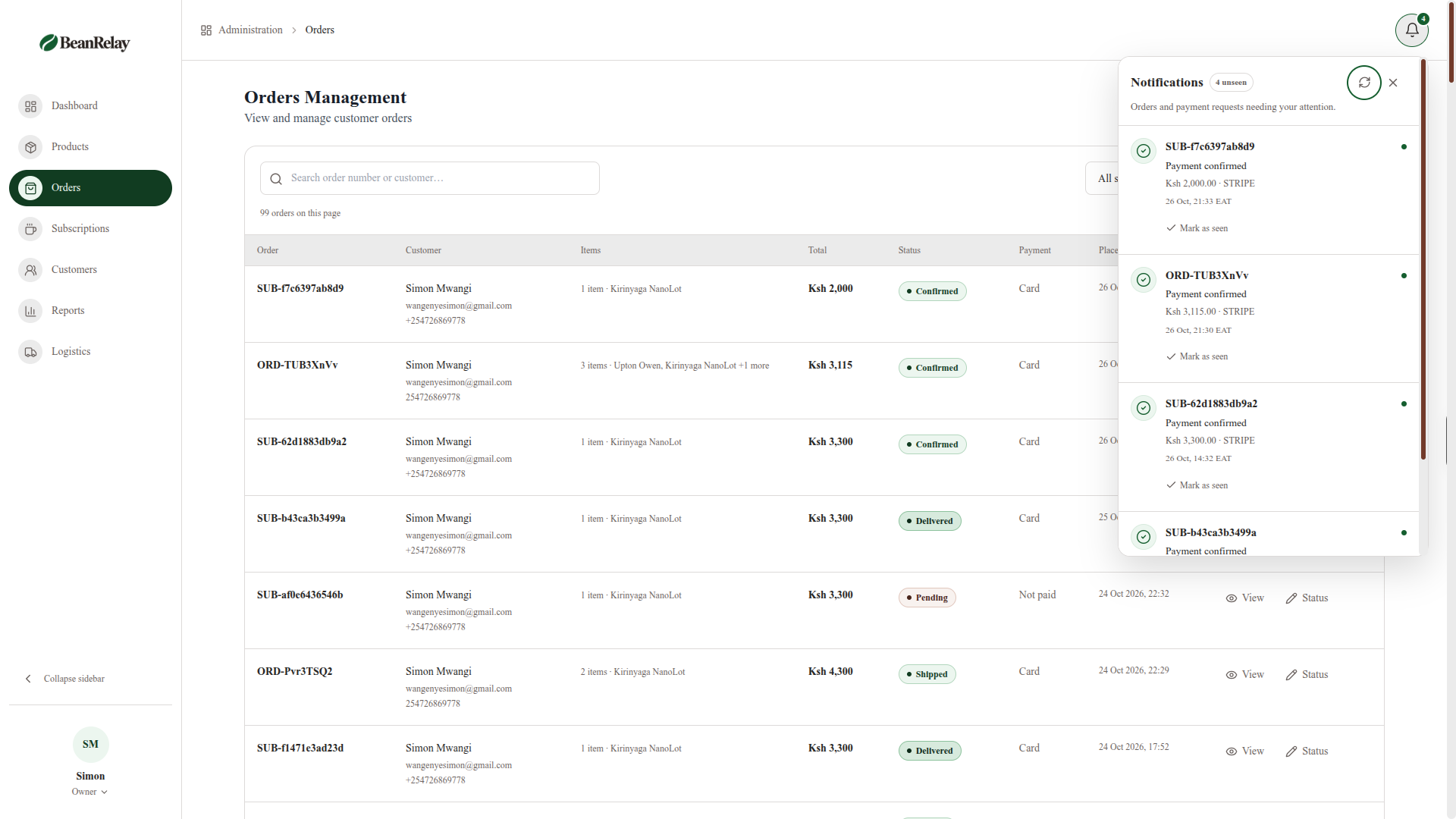Collapse the sidebar
The width and height of the screenshot is (1456, 819).
[65, 679]
